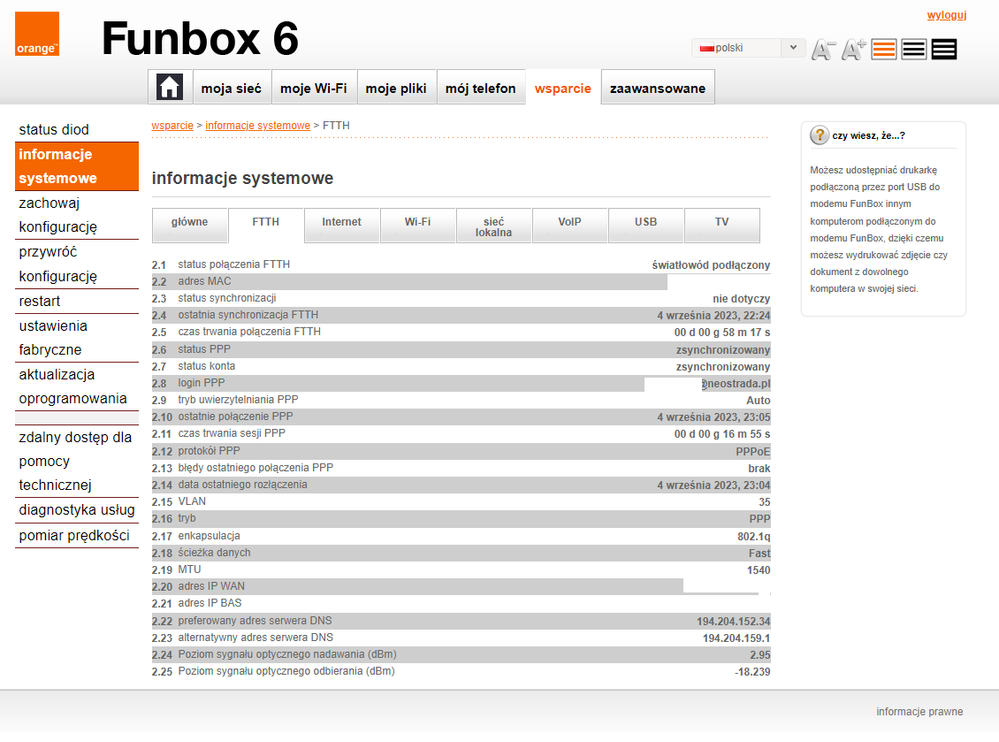Click the home icon in navigation bar

point(169,88)
